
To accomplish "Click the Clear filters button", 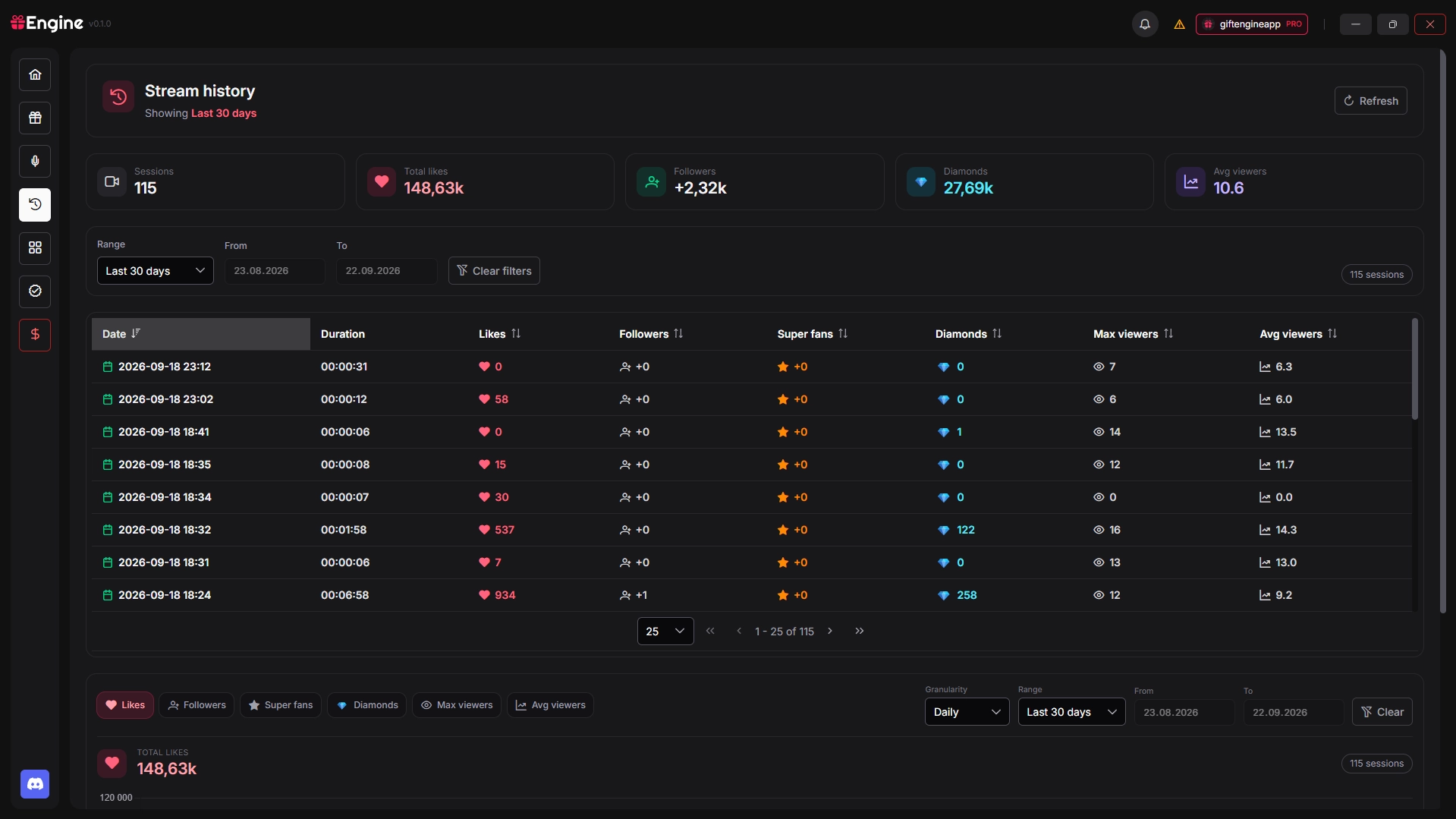I will coord(494,271).
